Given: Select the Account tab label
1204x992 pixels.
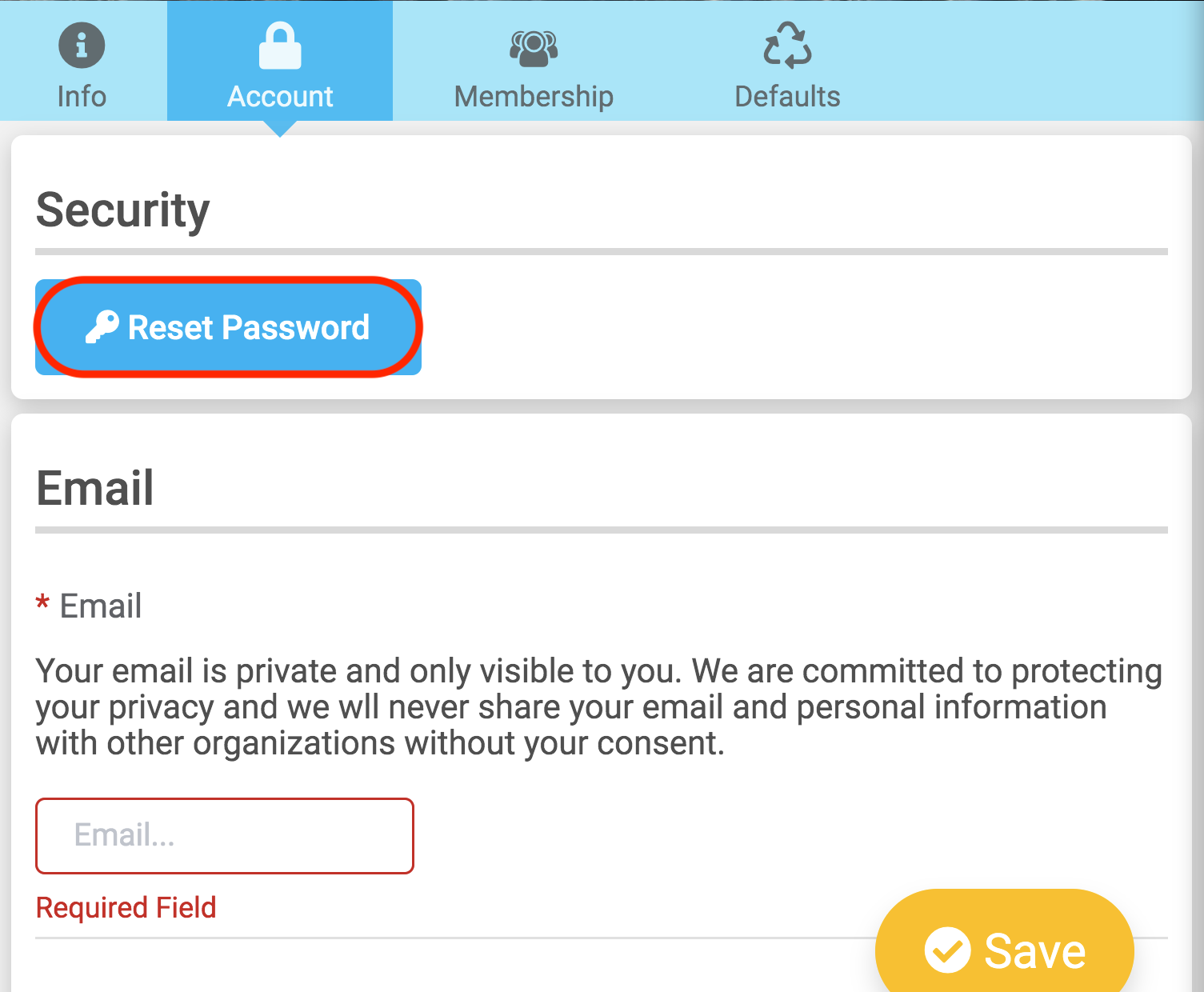Looking at the screenshot, I should tap(280, 97).
